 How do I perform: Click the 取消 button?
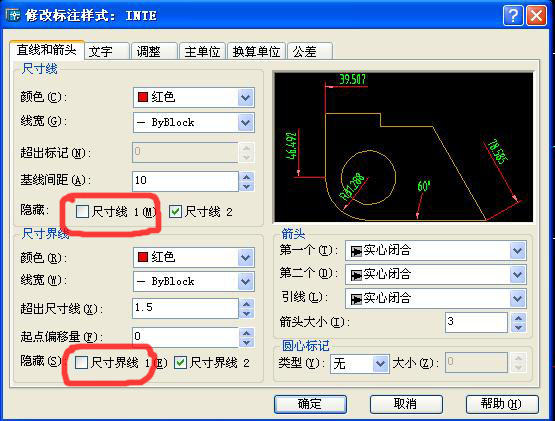pyautogui.click(x=406, y=404)
